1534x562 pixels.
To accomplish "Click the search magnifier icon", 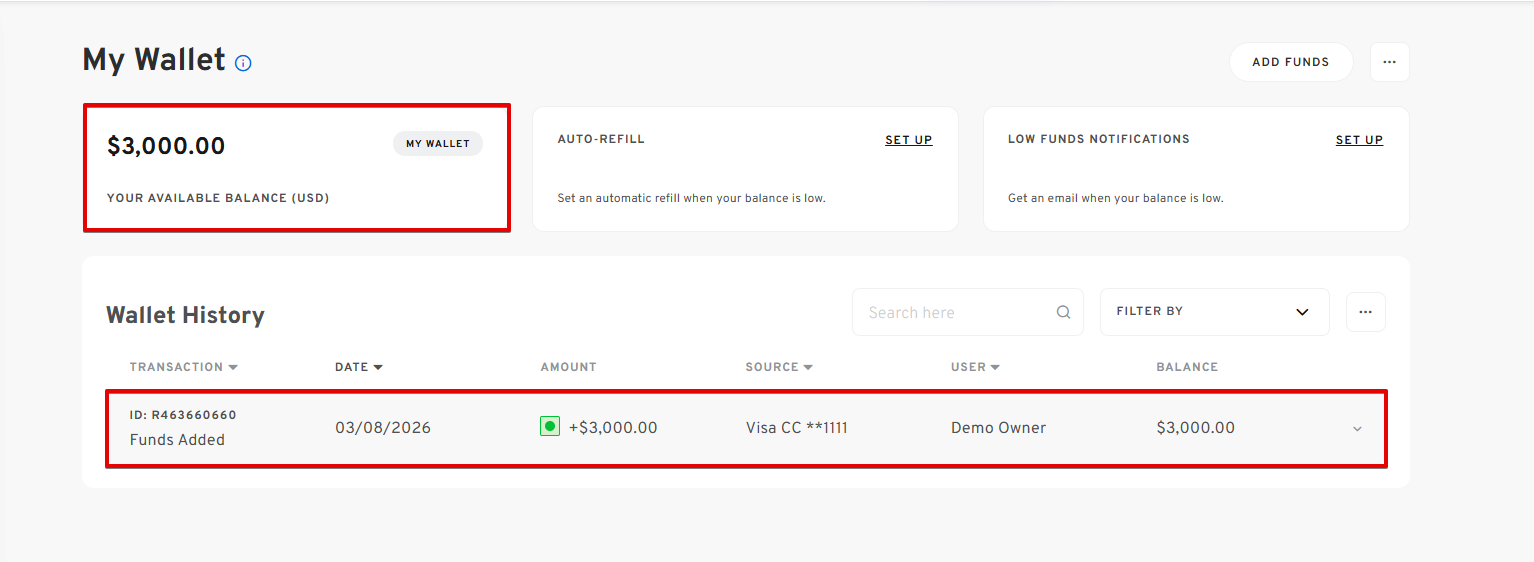I will [x=1063, y=312].
